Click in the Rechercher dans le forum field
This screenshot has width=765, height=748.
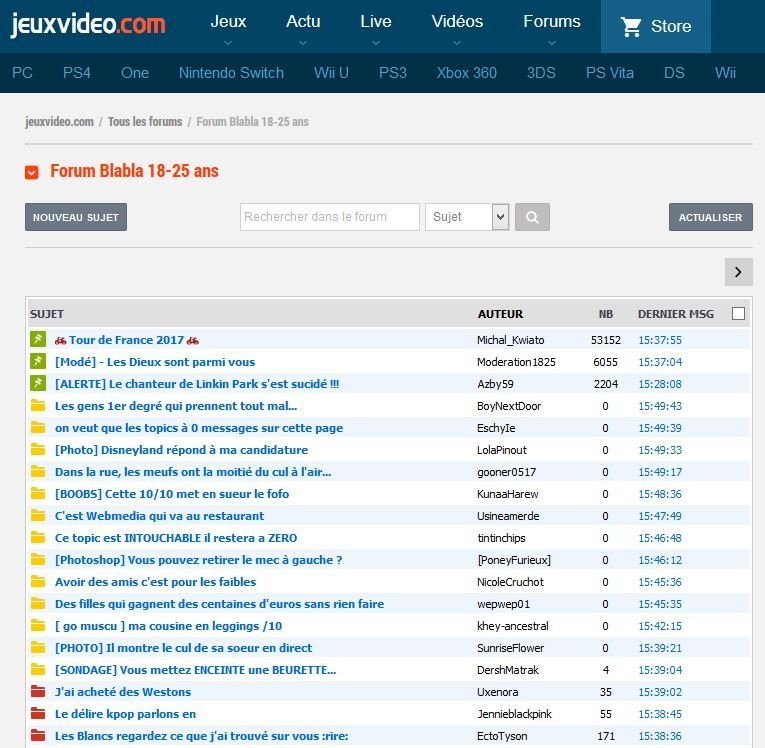click(x=329, y=217)
